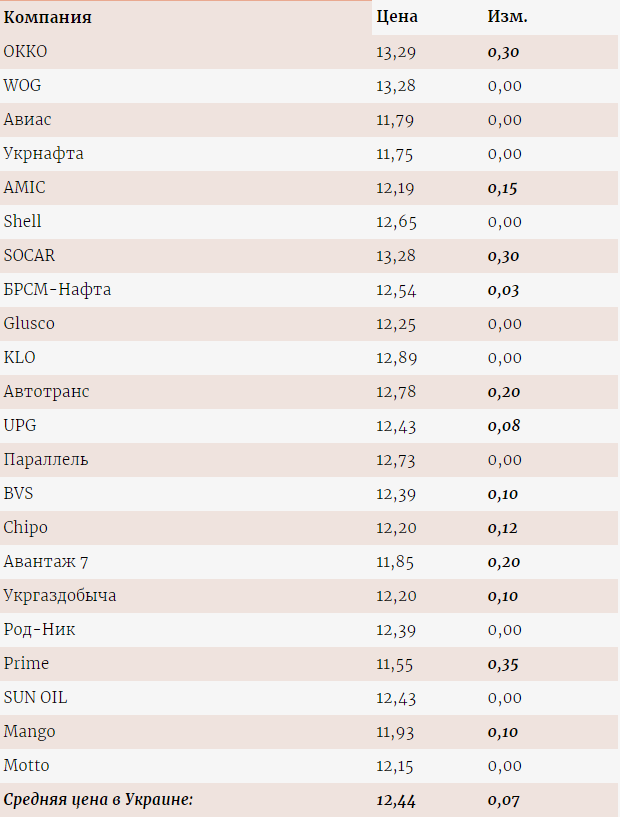Click the Prime price 11,55

394,664
